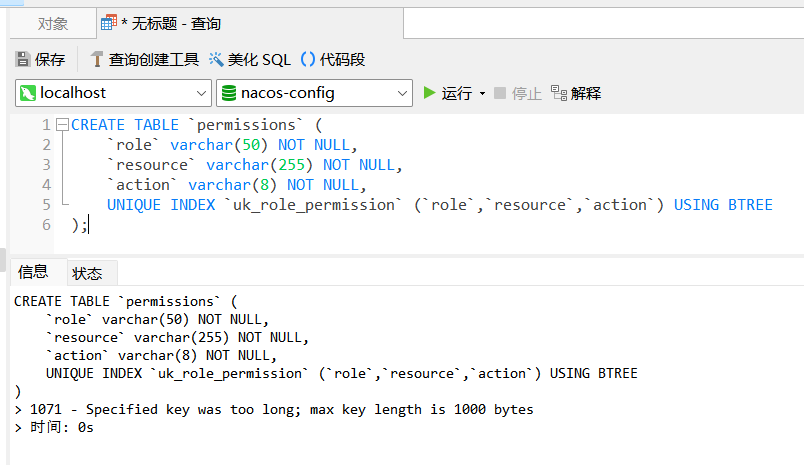Image resolution: width=804 pixels, height=465 pixels.
Task: Click the nacos-config database cylinder icon
Action: 229,93
